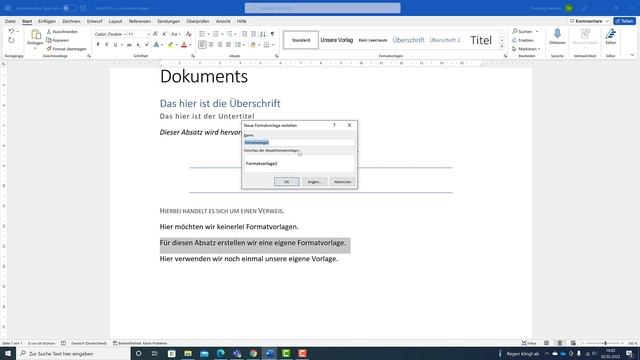Toggle superscript formatting

(x=147, y=44)
